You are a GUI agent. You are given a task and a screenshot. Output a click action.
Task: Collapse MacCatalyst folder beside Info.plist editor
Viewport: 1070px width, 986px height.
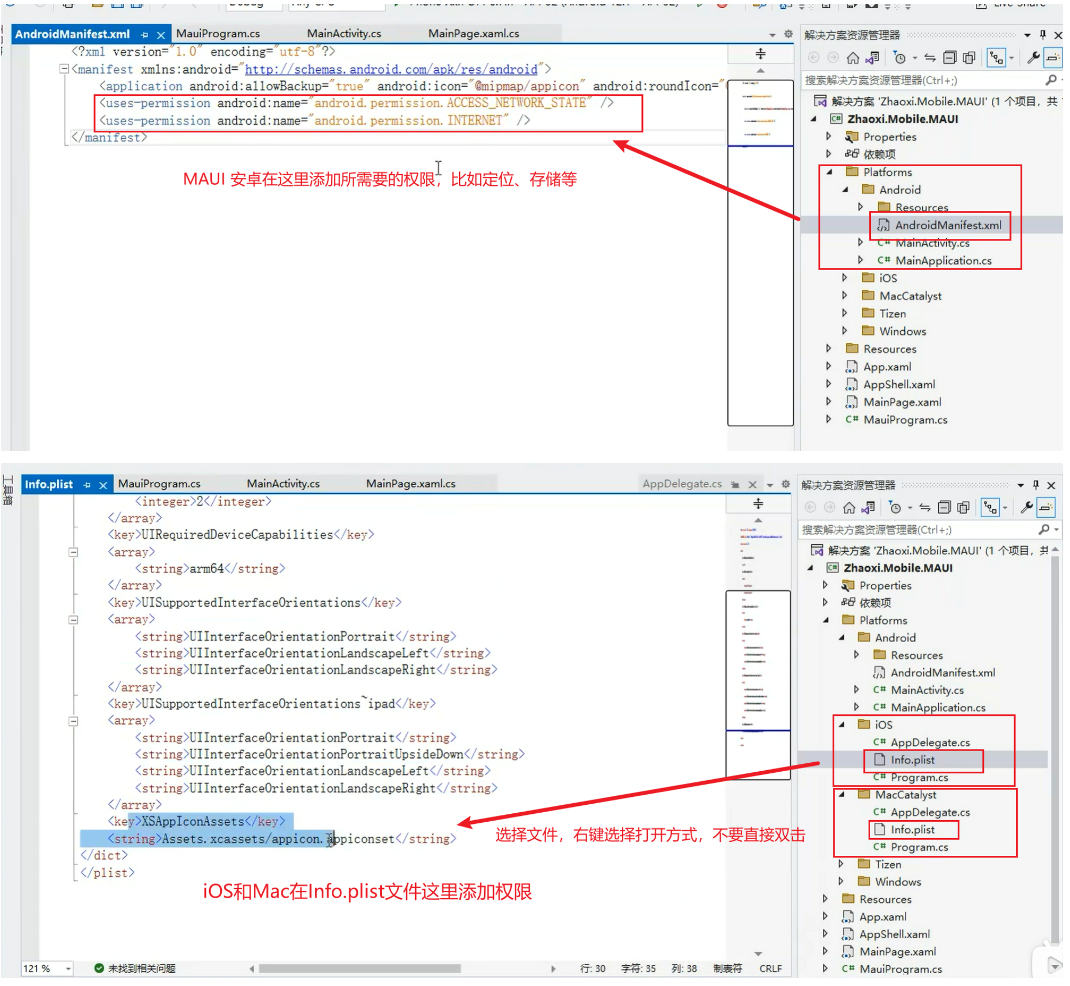tap(841, 795)
